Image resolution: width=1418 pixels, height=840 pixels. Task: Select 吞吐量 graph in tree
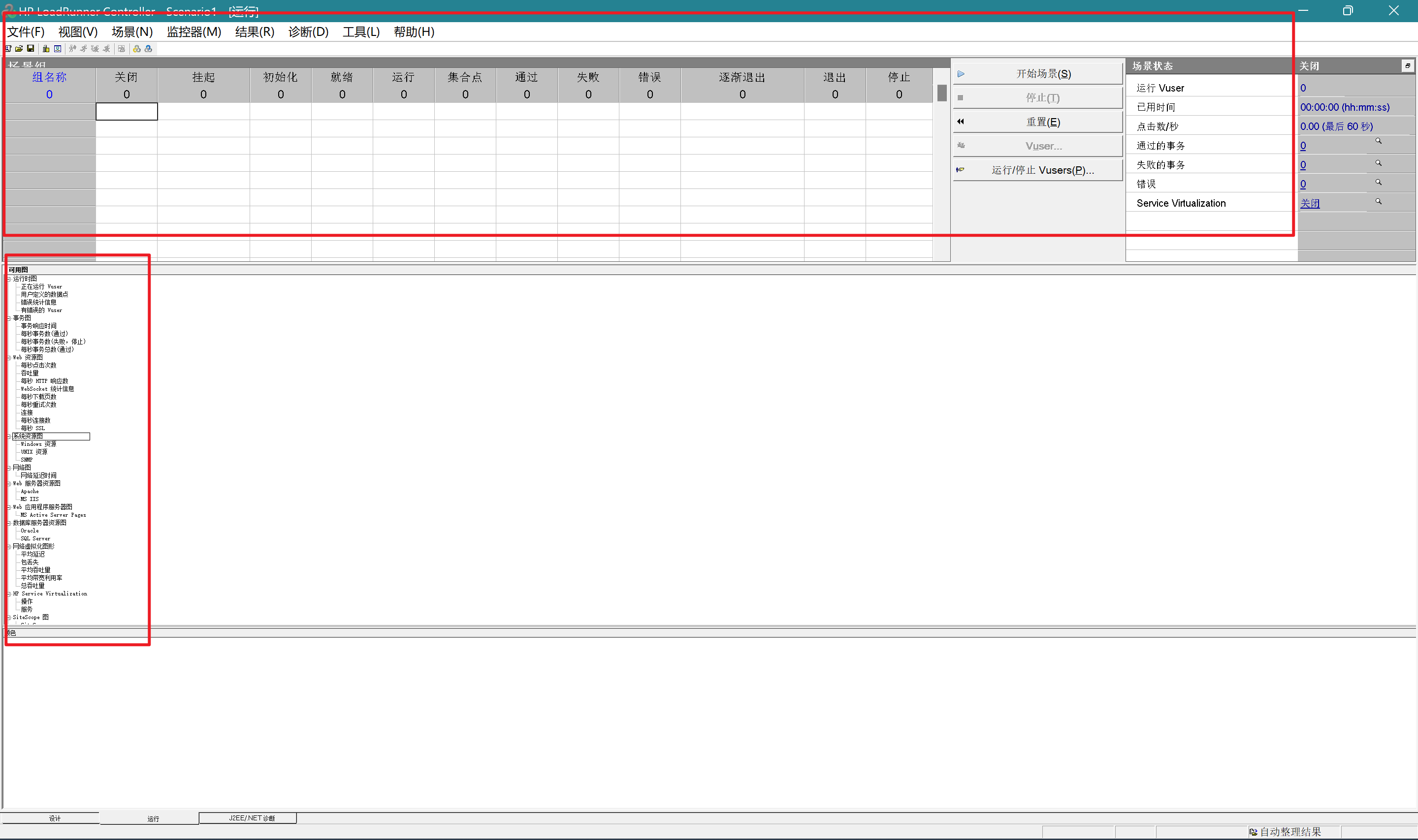pos(30,373)
